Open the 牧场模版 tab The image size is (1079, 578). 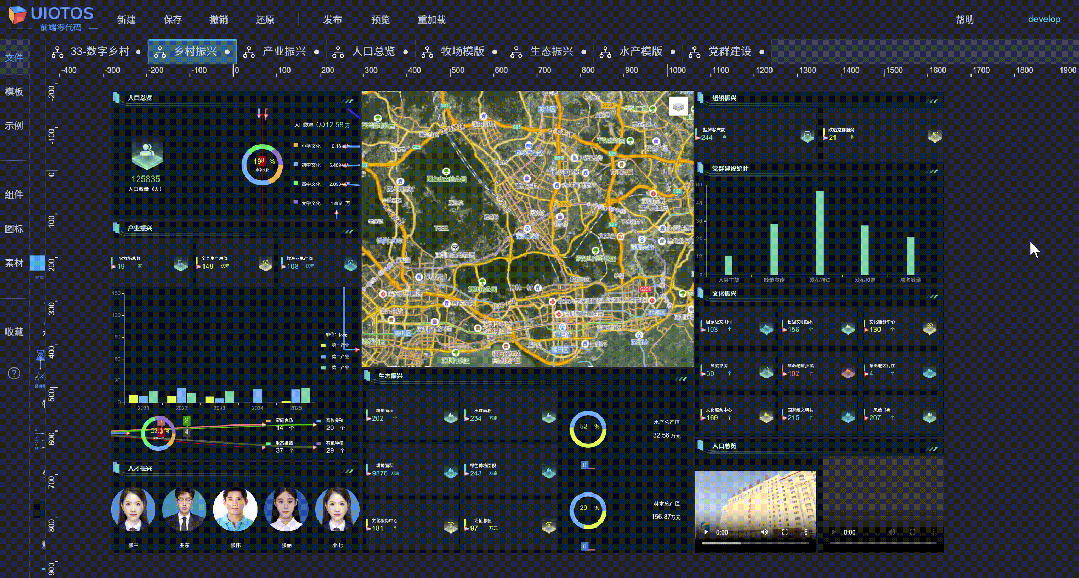click(x=460, y=52)
